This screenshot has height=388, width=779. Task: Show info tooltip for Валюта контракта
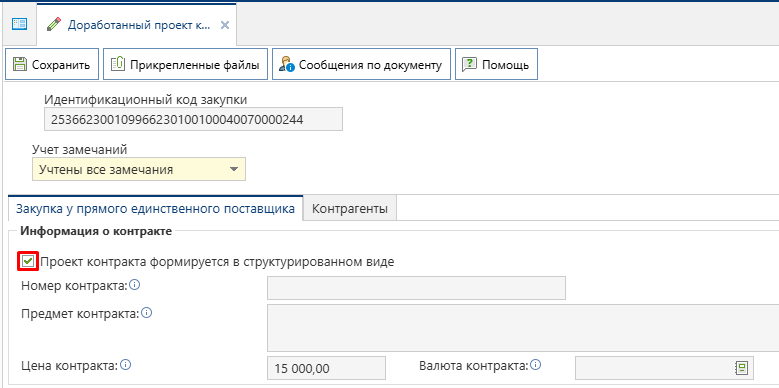click(x=536, y=365)
